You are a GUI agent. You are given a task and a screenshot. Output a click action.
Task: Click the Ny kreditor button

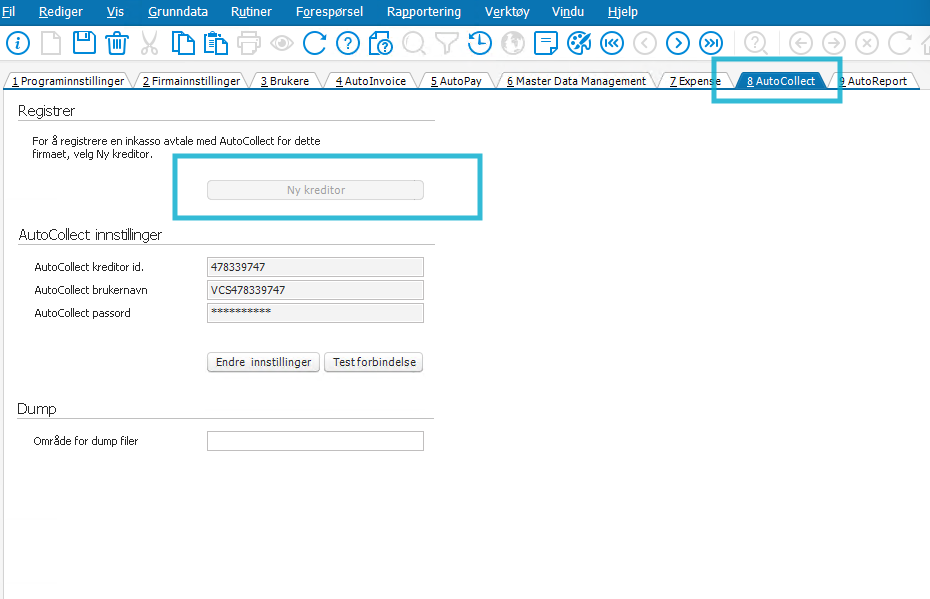coord(316,190)
